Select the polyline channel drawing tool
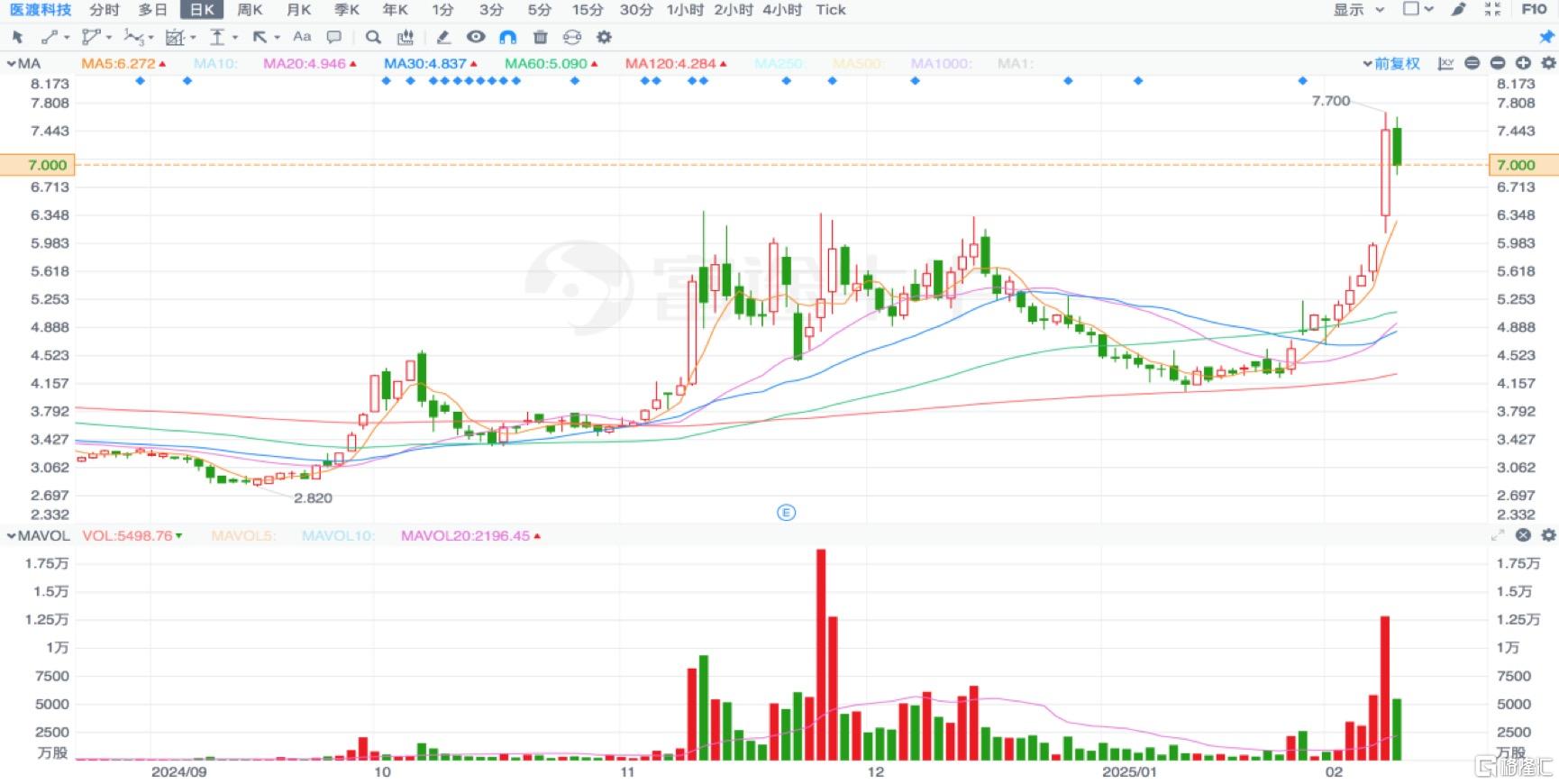Screen dimensions: 1559x784 [90, 37]
